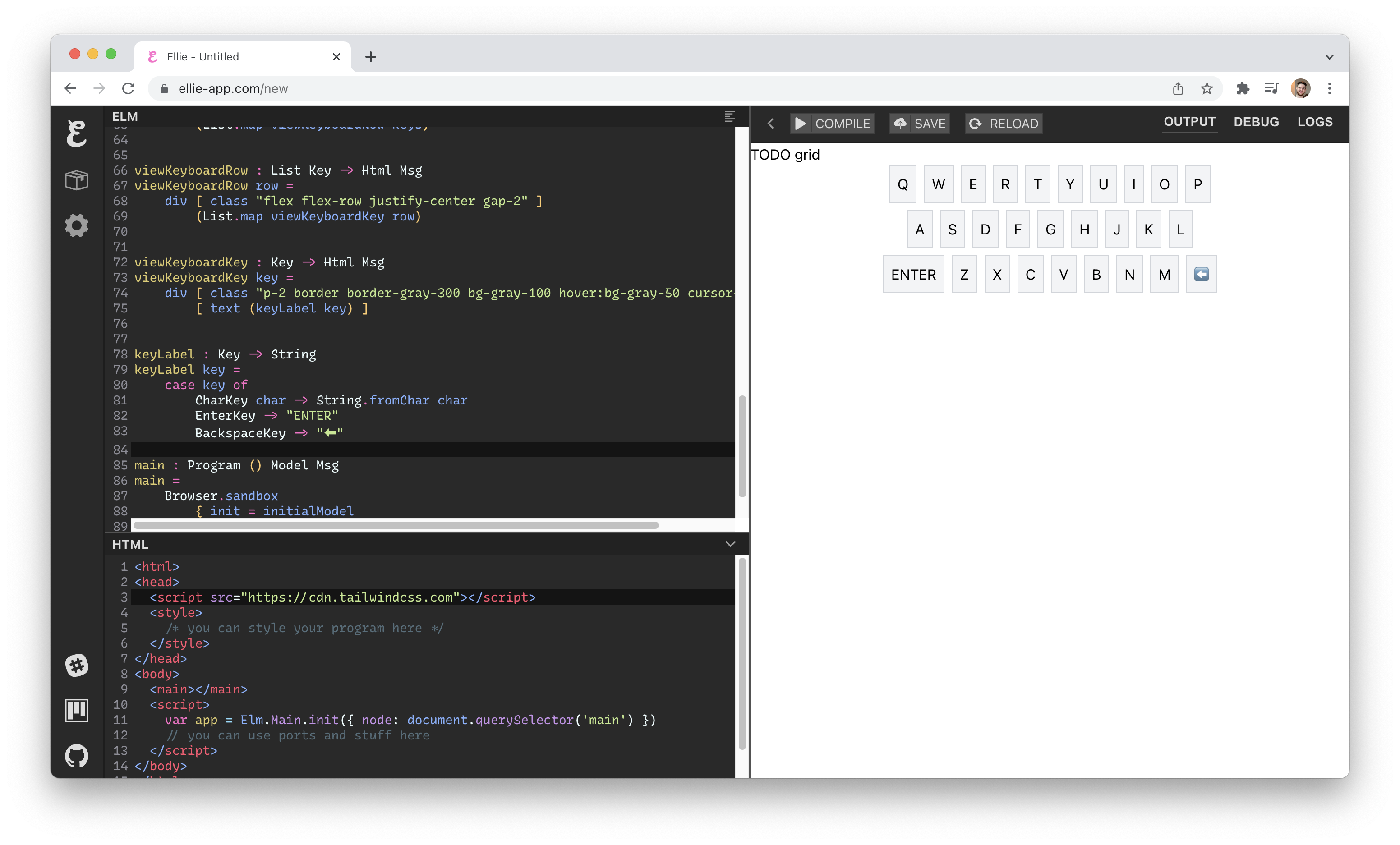
Task: Click the 'TODO grid' text
Action: [785, 155]
